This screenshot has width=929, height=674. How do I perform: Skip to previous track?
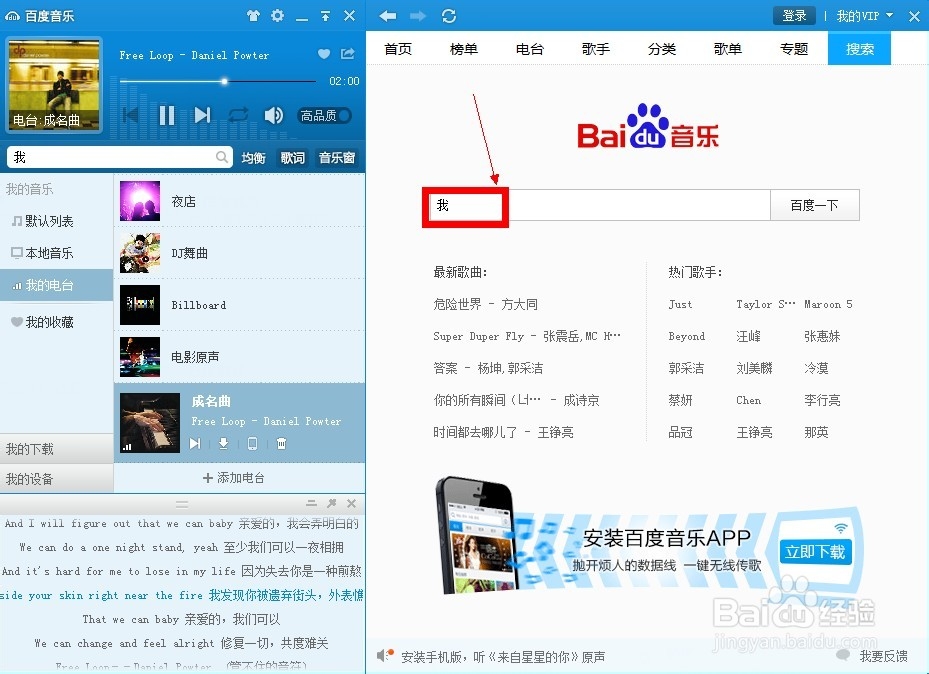132,114
